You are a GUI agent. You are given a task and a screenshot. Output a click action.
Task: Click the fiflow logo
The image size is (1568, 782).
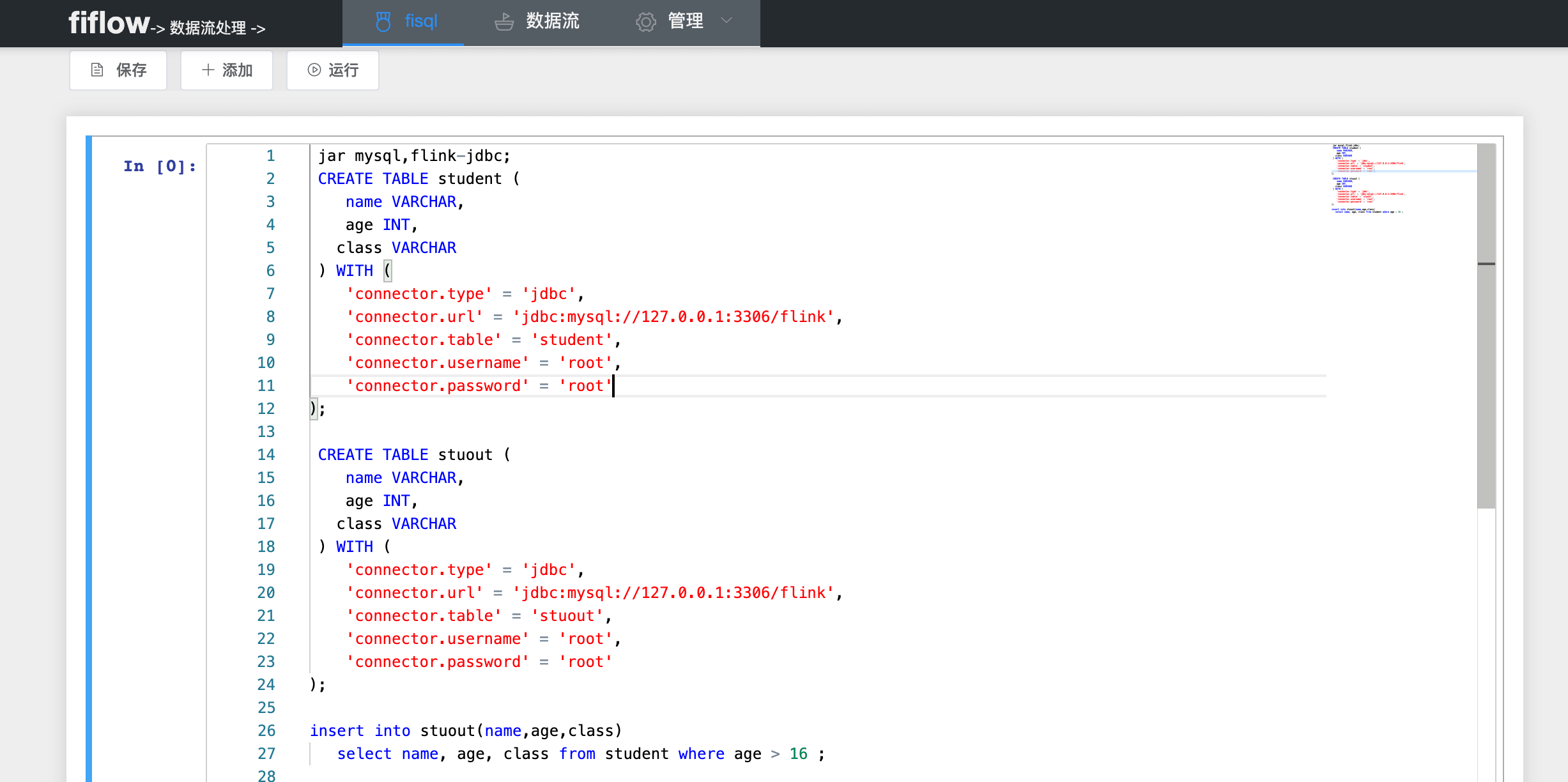coord(109,24)
